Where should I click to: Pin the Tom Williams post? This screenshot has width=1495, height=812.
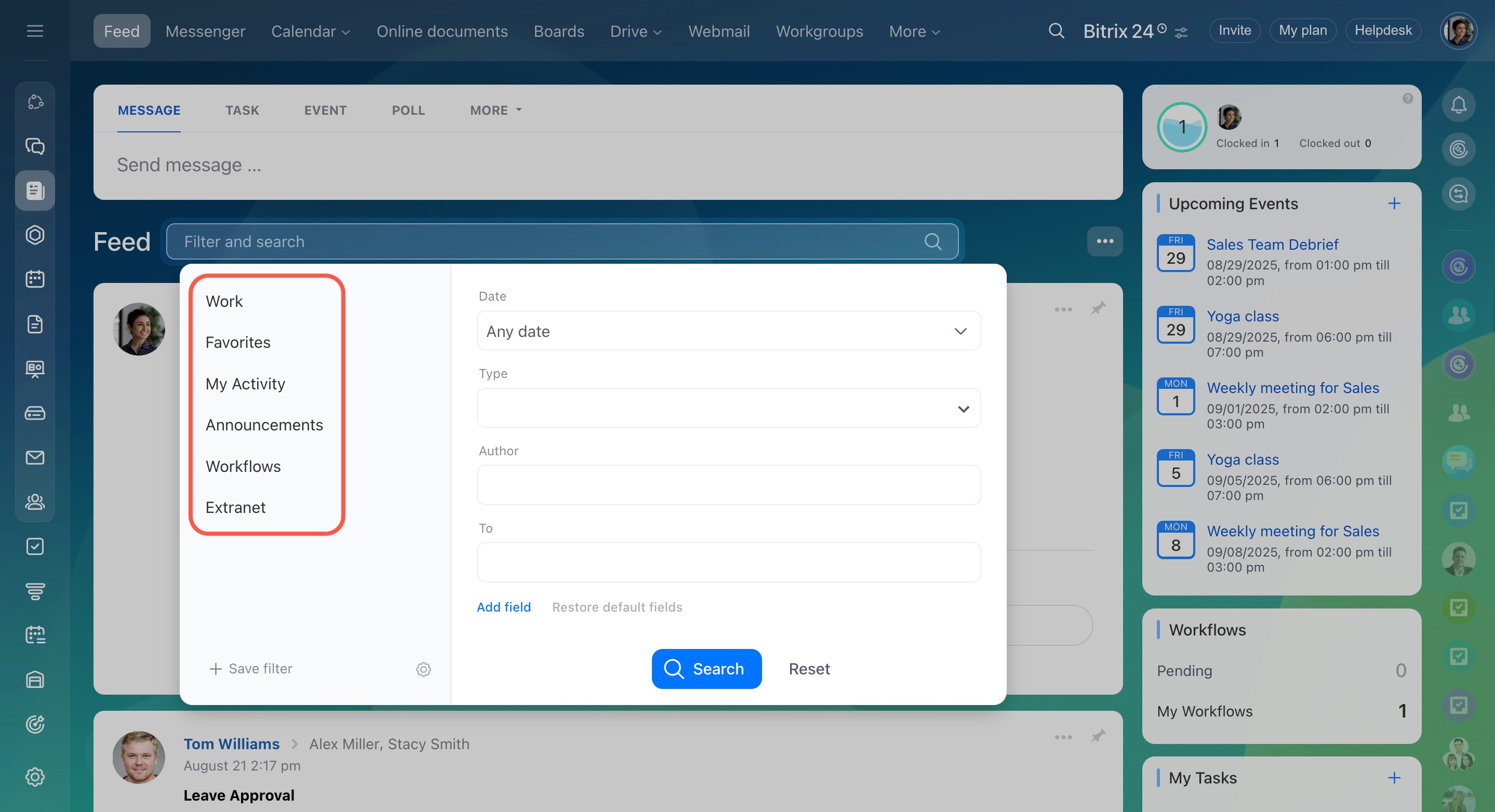[x=1098, y=737]
